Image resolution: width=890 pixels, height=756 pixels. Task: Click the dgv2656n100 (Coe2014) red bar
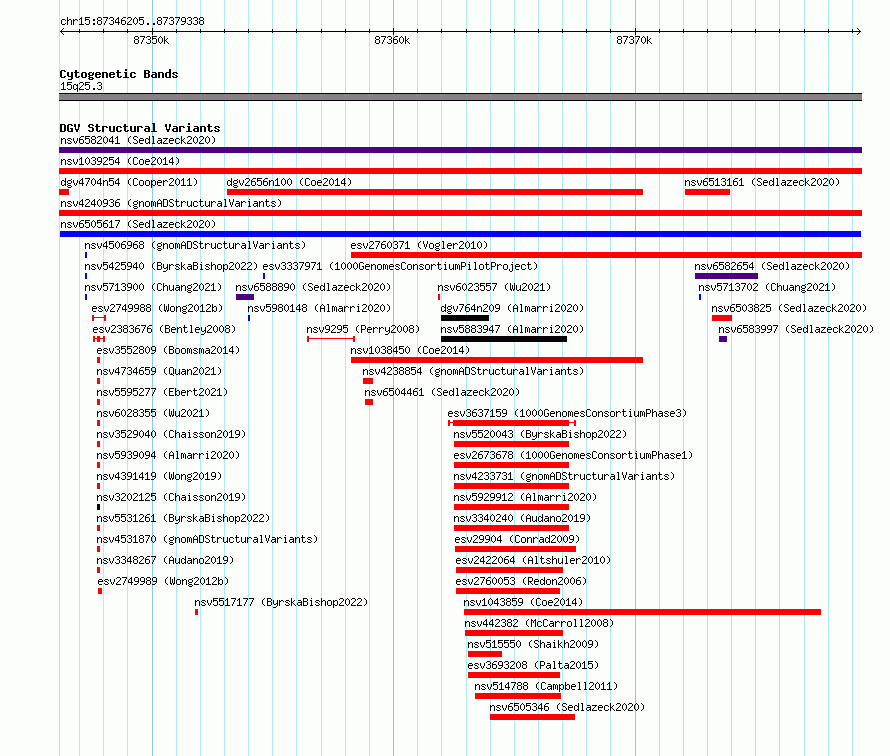click(435, 192)
